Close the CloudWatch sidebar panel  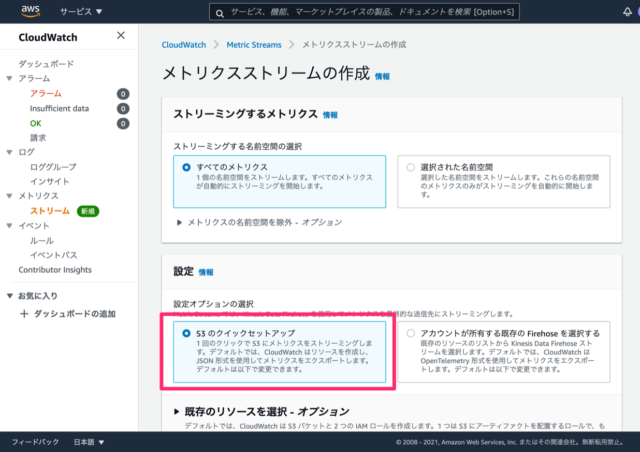click(121, 36)
